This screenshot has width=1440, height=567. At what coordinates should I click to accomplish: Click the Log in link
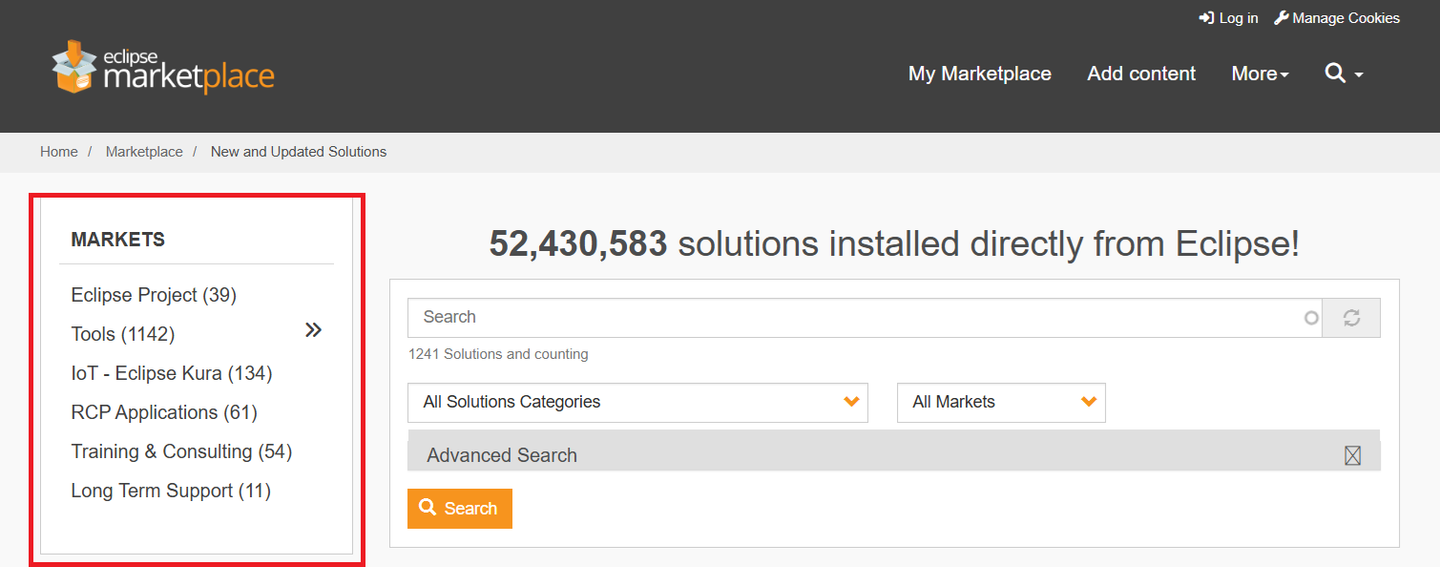[1229, 18]
